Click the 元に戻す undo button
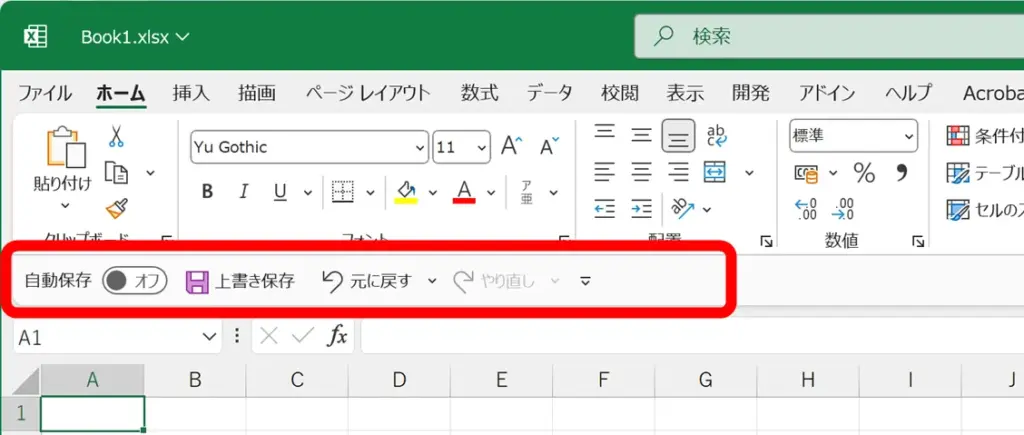 point(368,281)
